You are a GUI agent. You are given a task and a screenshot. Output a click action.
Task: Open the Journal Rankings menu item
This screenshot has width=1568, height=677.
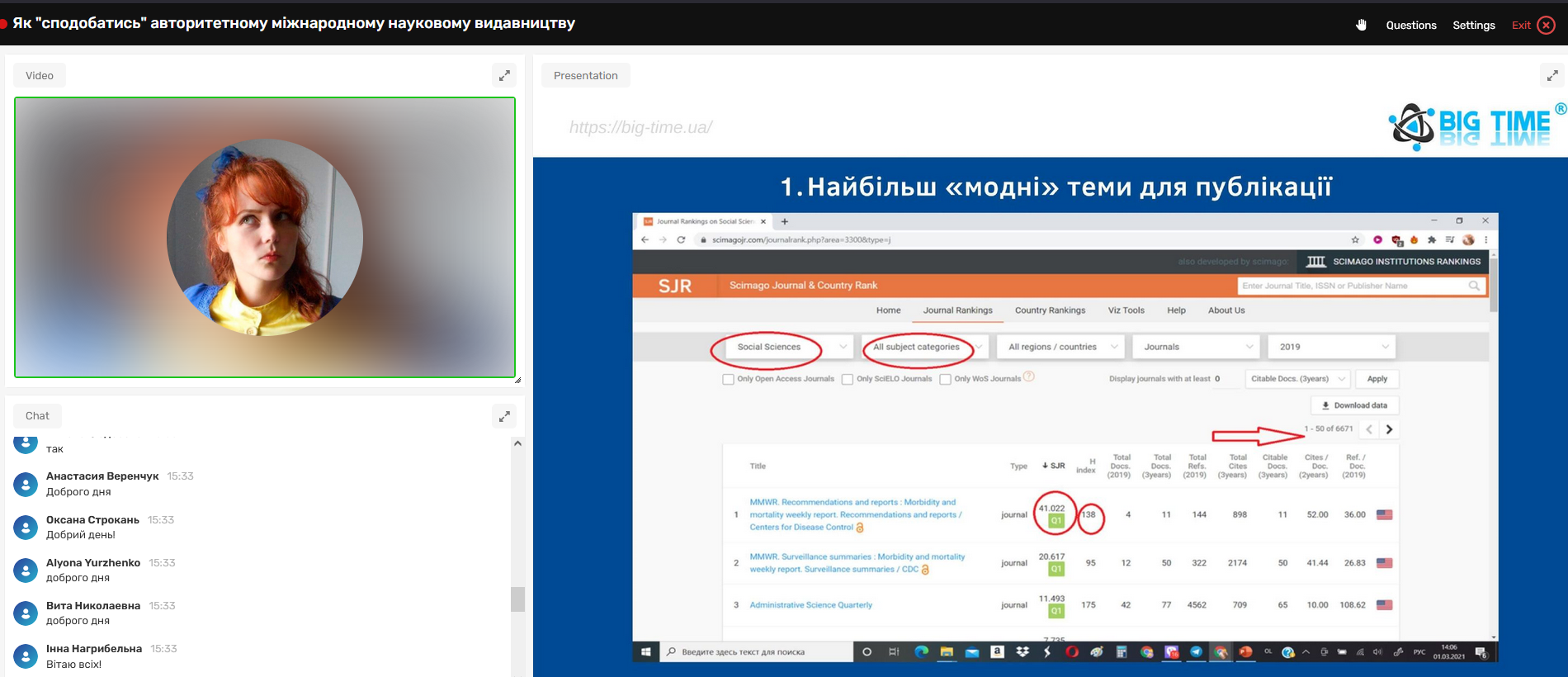(958, 310)
